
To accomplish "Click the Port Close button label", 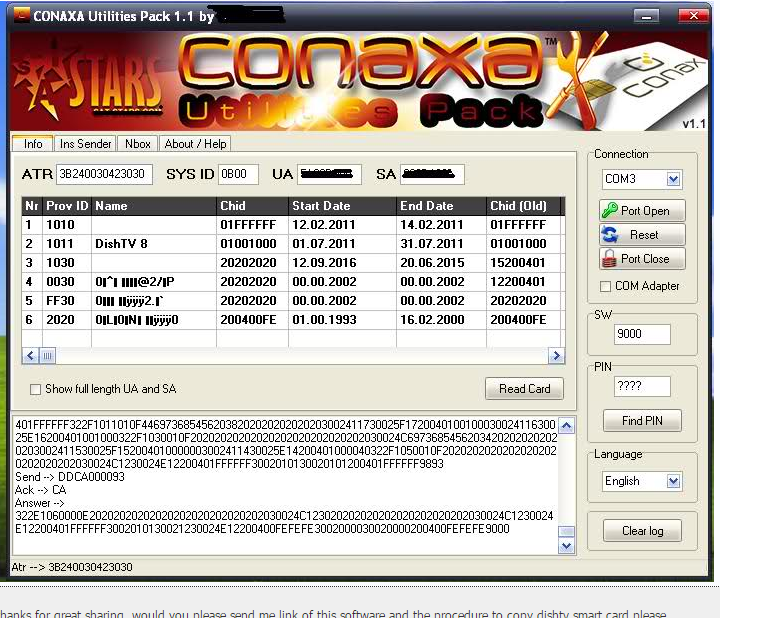I will (645, 259).
